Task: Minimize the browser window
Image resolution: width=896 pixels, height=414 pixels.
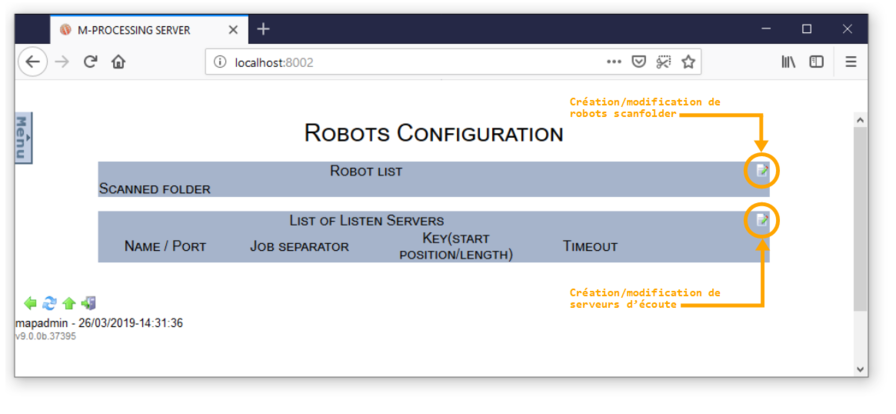Action: pos(766,29)
